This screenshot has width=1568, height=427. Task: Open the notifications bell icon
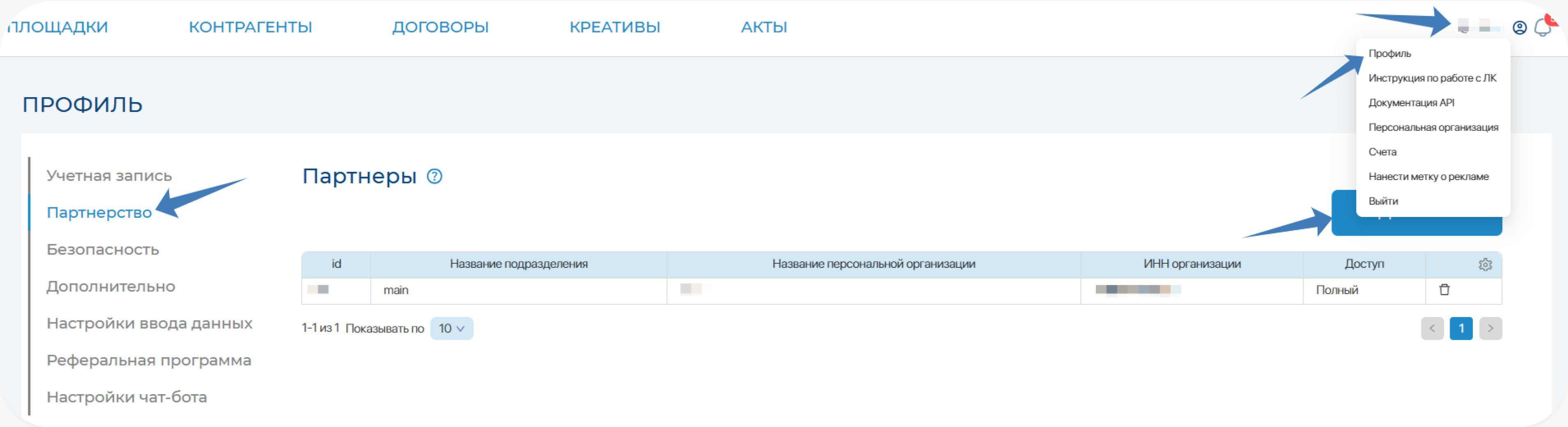1543,28
